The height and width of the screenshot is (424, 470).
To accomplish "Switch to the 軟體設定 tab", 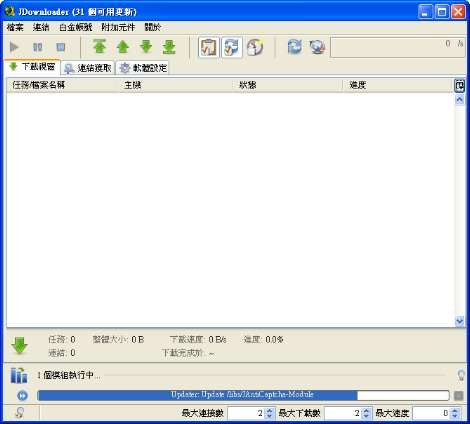I will [x=143, y=68].
